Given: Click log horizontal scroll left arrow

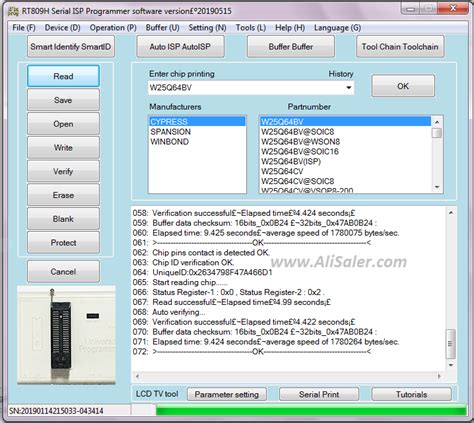Looking at the screenshot, I should (x=137, y=376).
